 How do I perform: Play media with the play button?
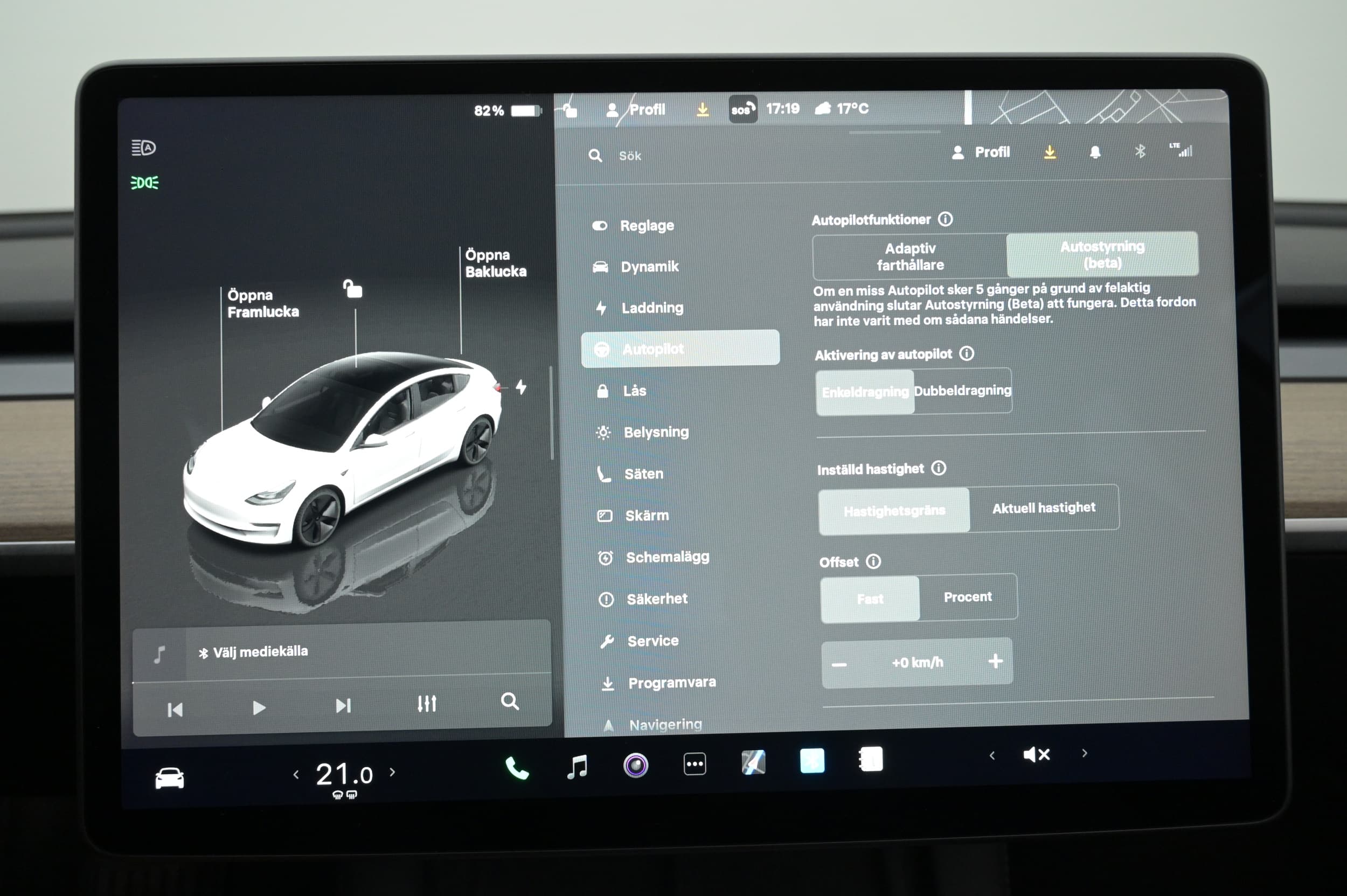[259, 708]
